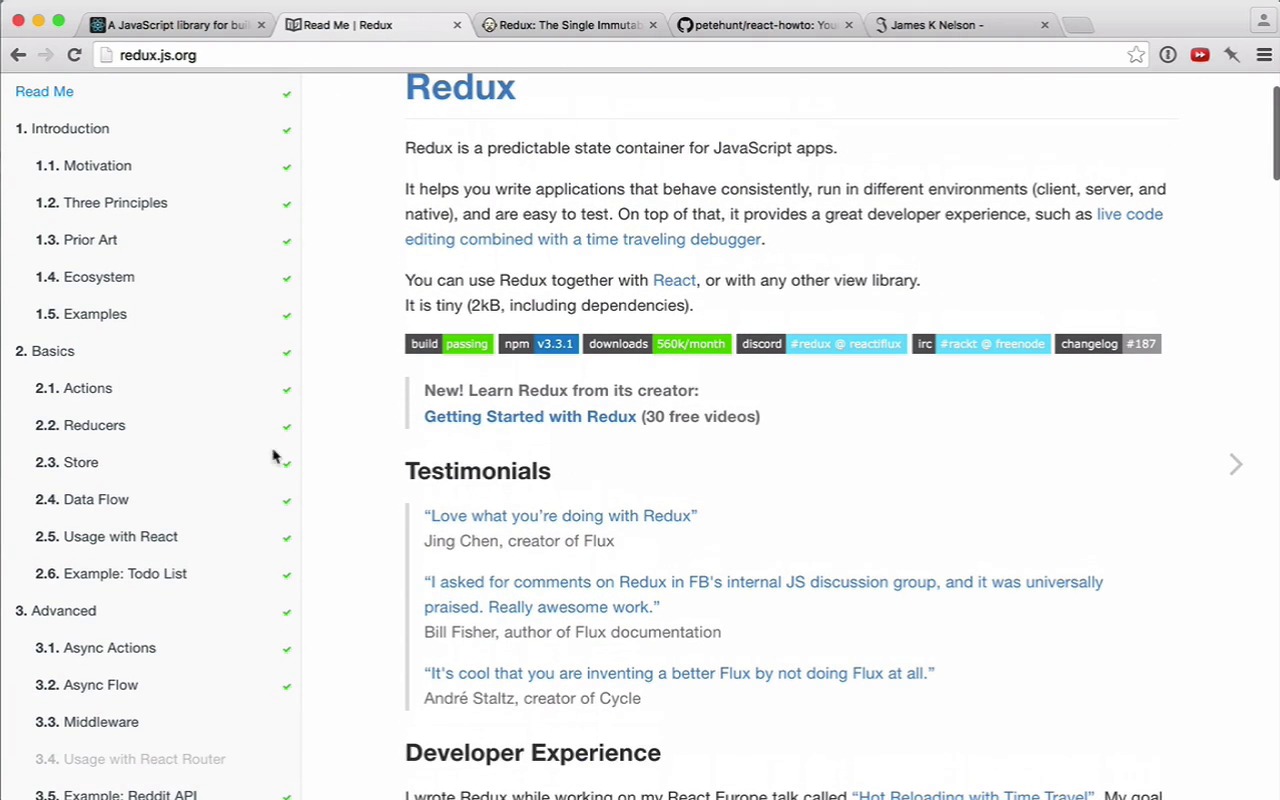Viewport: 1280px width, 800px height.
Task: Open 3.3. Middleware section
Action: (x=87, y=720)
